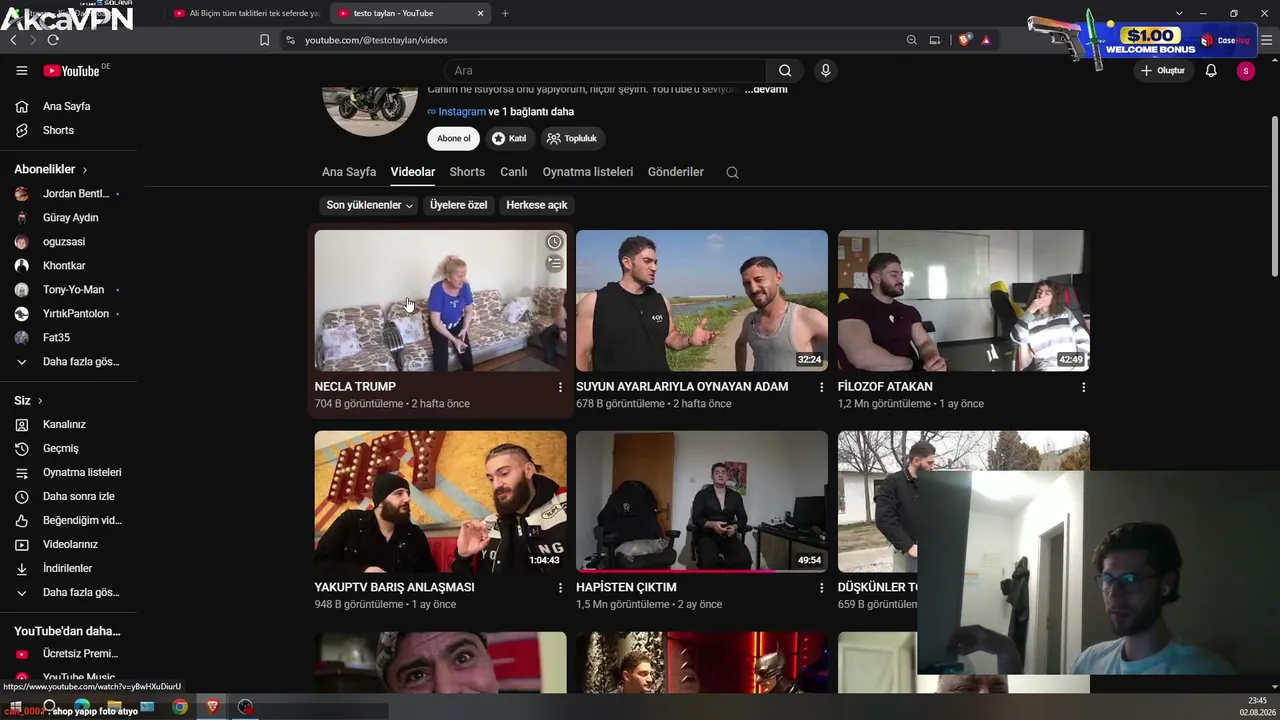1280x720 pixels.
Task: Expand the Abonelikler section arrow
Action: coord(85,170)
